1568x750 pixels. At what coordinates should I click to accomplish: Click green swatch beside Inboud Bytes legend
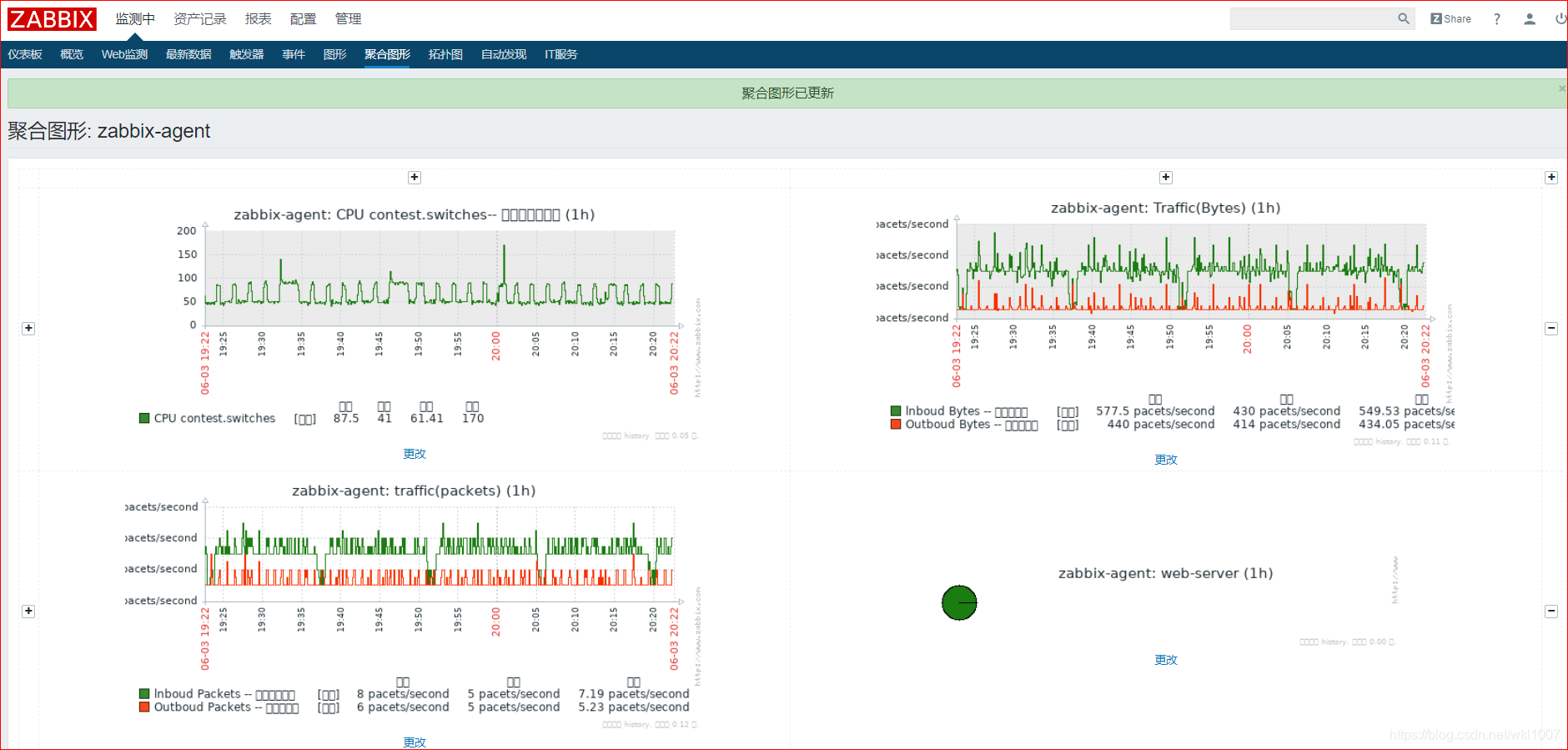coord(896,410)
